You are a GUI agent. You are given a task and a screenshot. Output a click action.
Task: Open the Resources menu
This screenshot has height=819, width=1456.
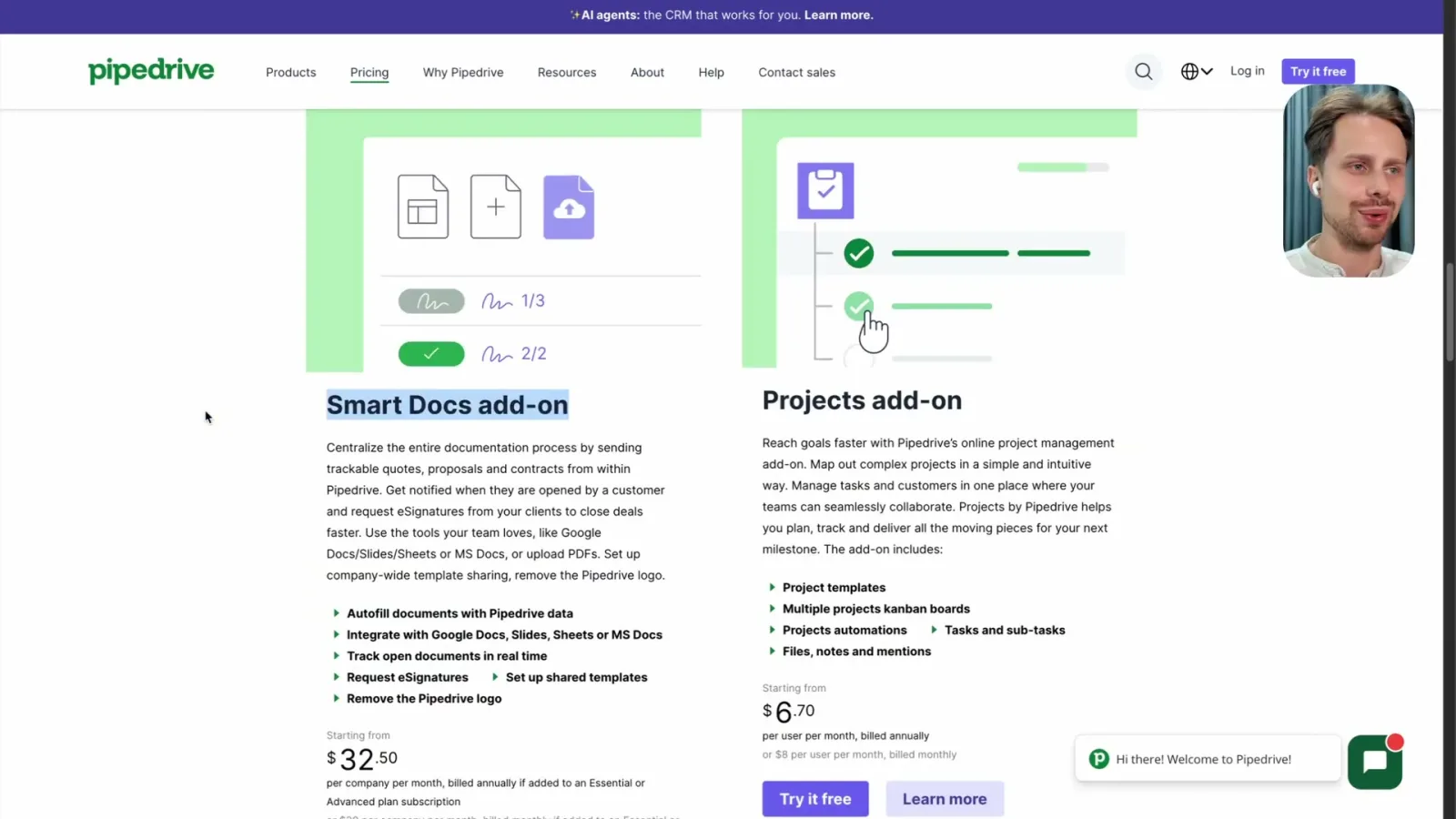click(567, 72)
